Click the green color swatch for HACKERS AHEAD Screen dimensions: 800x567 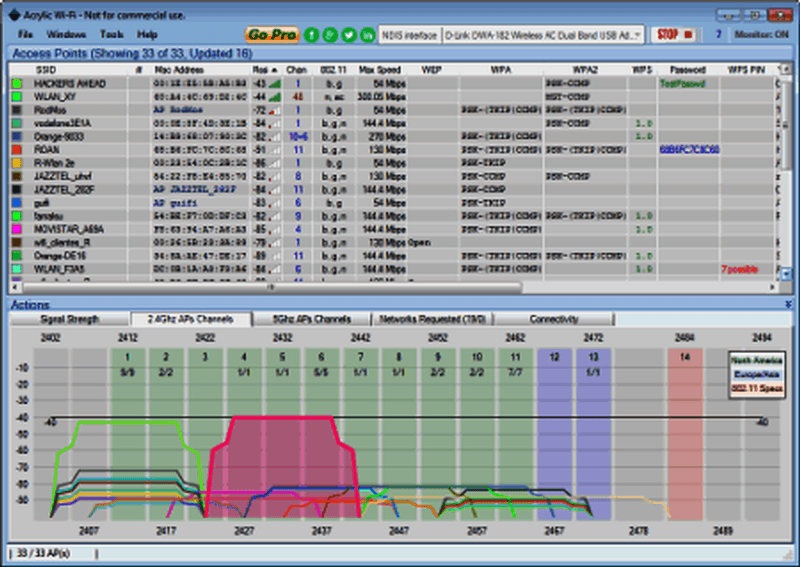coord(17,84)
